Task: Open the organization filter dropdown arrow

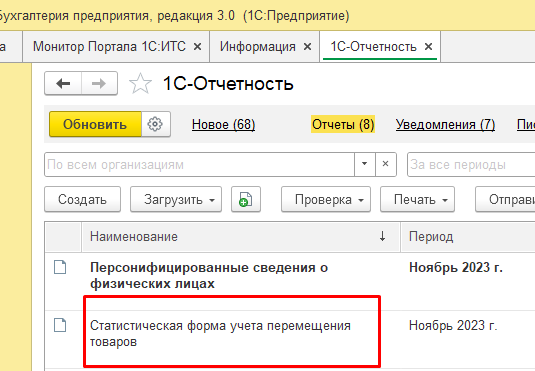Action: [x=364, y=165]
